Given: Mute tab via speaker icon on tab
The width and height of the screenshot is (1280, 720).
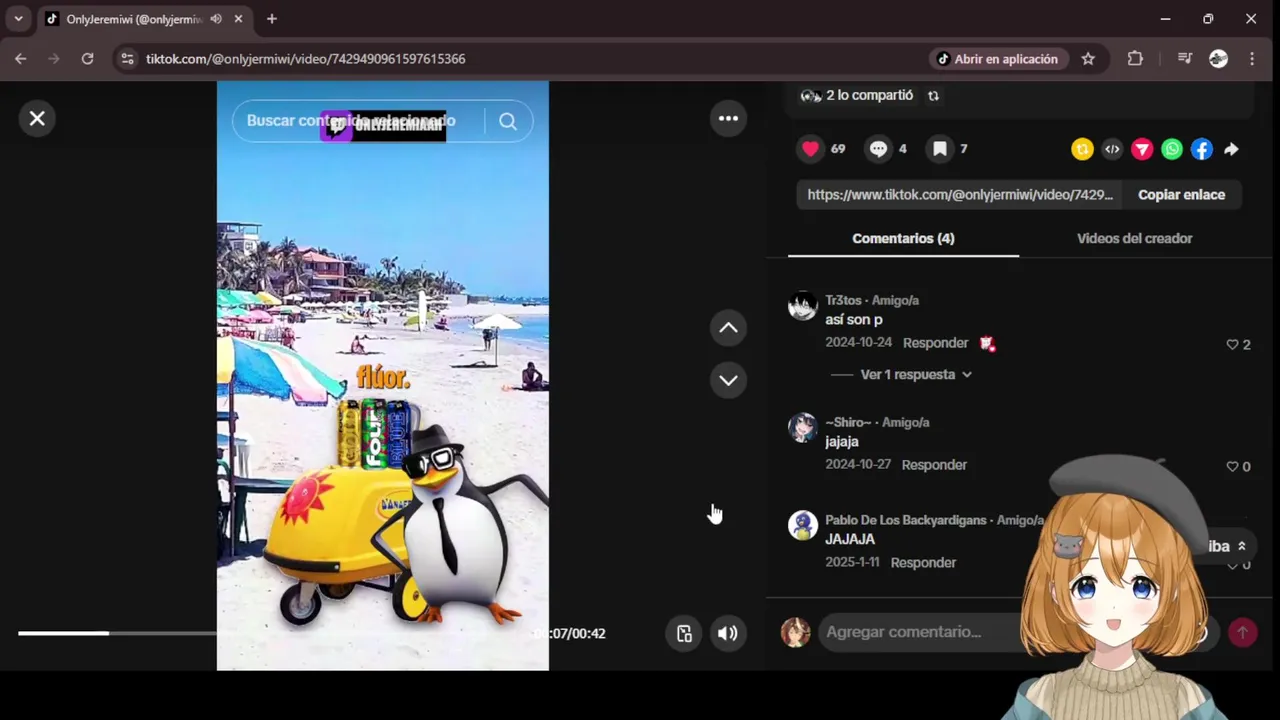Looking at the screenshot, I should (x=216, y=19).
